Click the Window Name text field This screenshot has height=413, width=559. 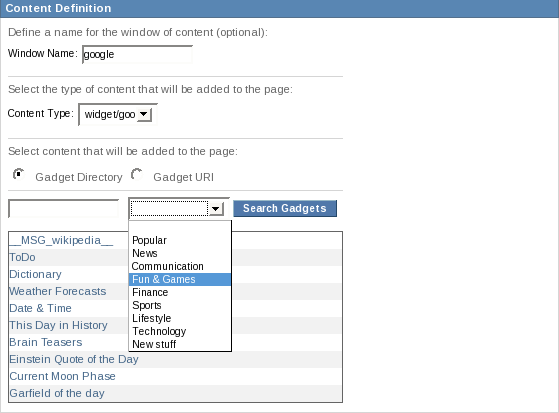click(x=137, y=55)
